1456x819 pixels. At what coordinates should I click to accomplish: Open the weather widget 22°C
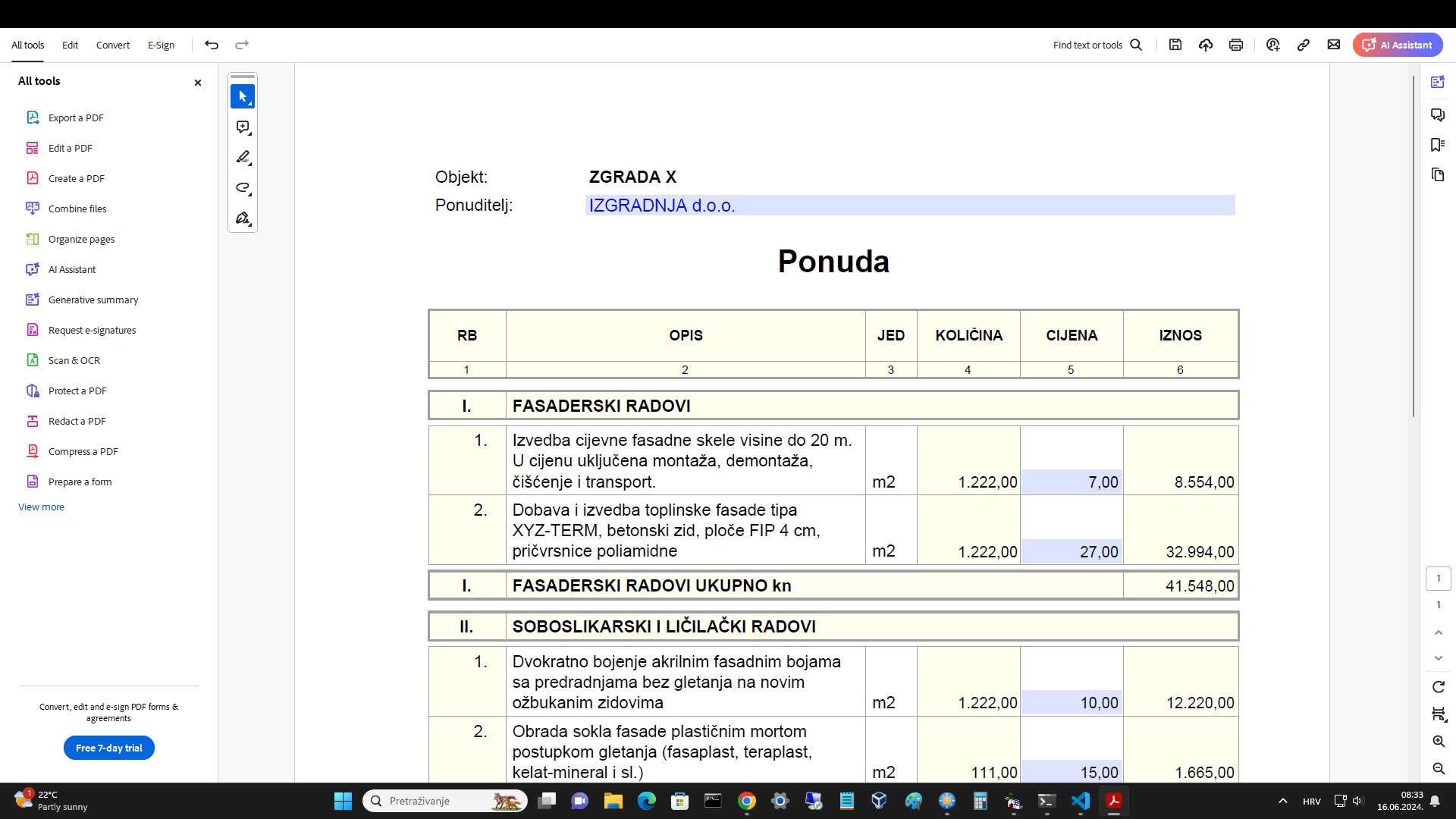[x=52, y=801]
